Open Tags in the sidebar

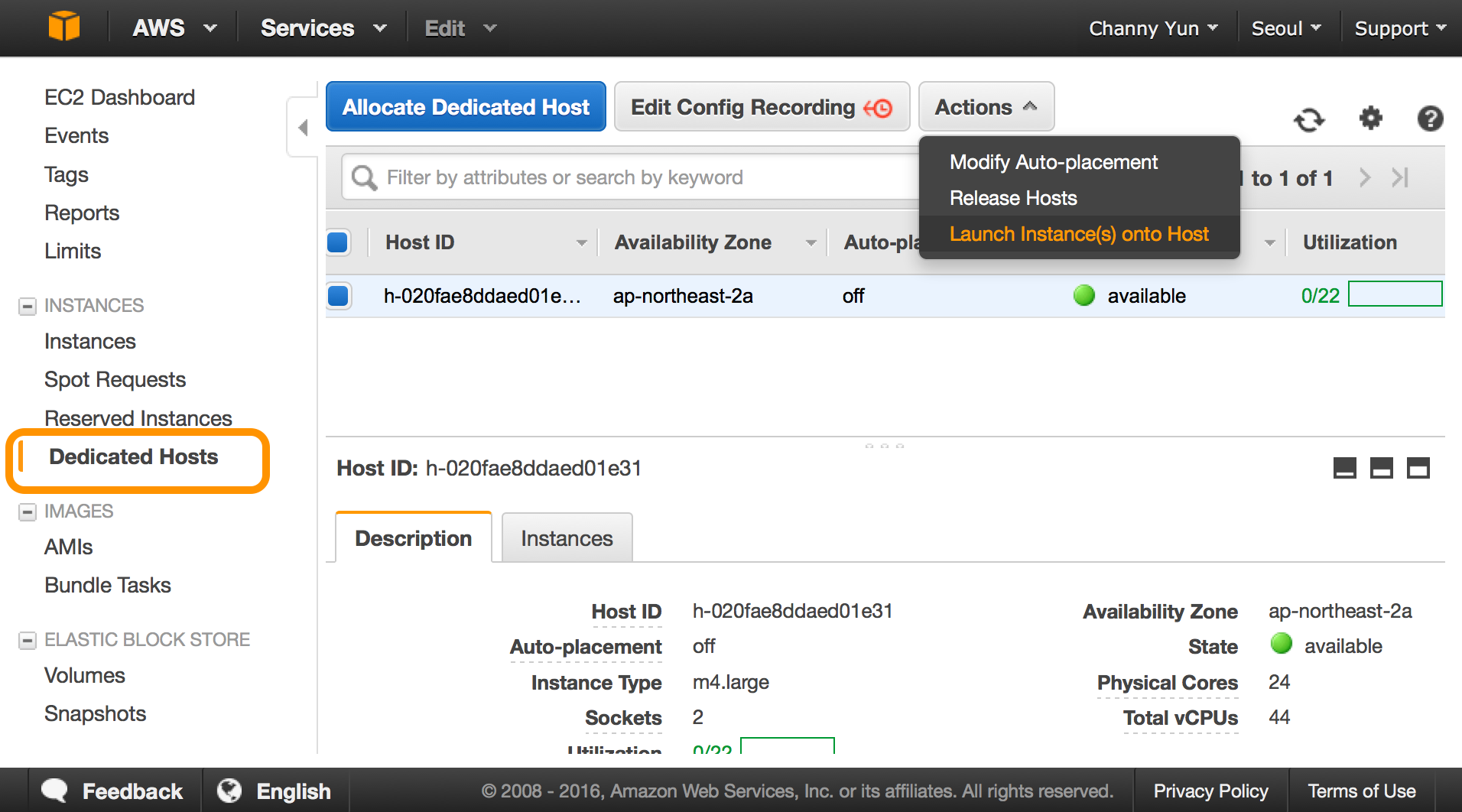click(x=67, y=175)
